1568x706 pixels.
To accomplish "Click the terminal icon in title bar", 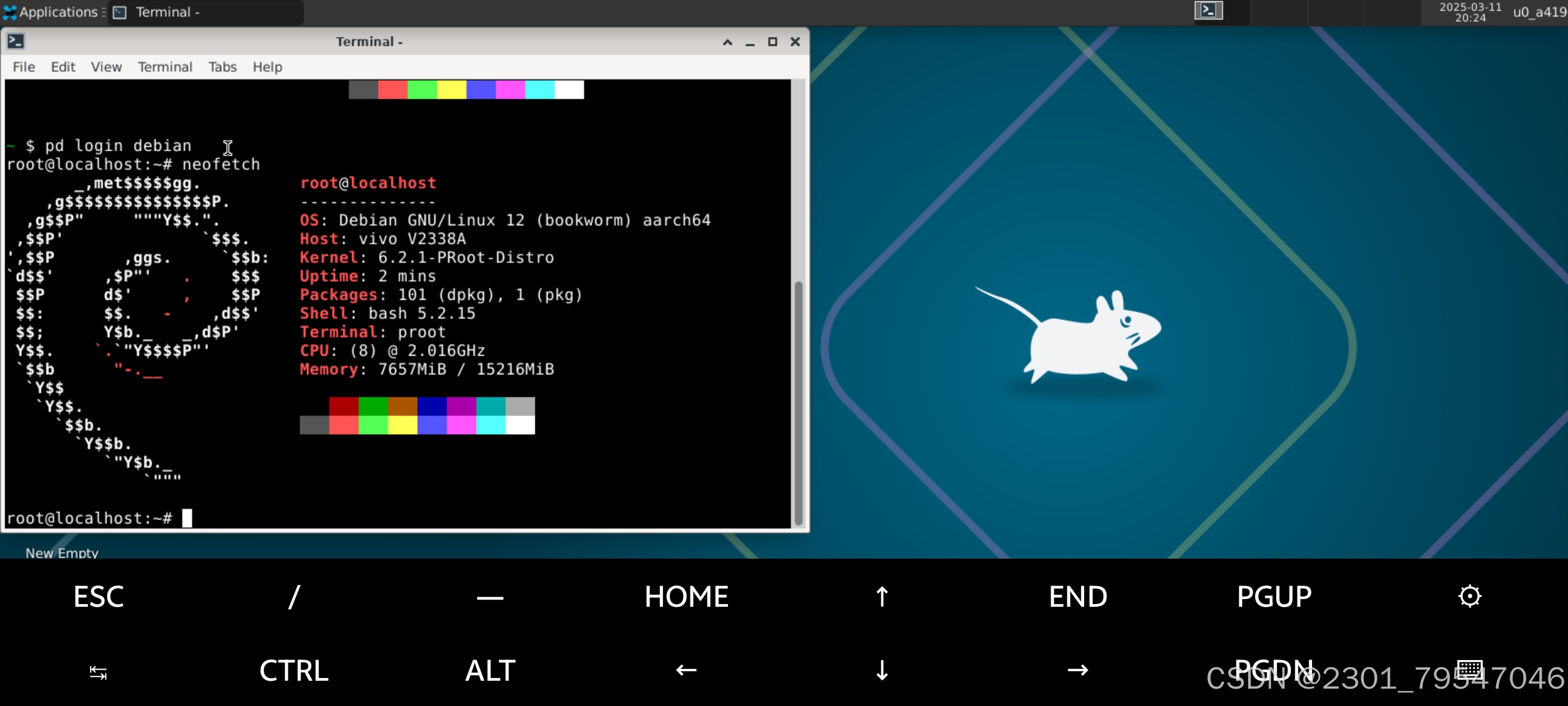I will pos(16,41).
